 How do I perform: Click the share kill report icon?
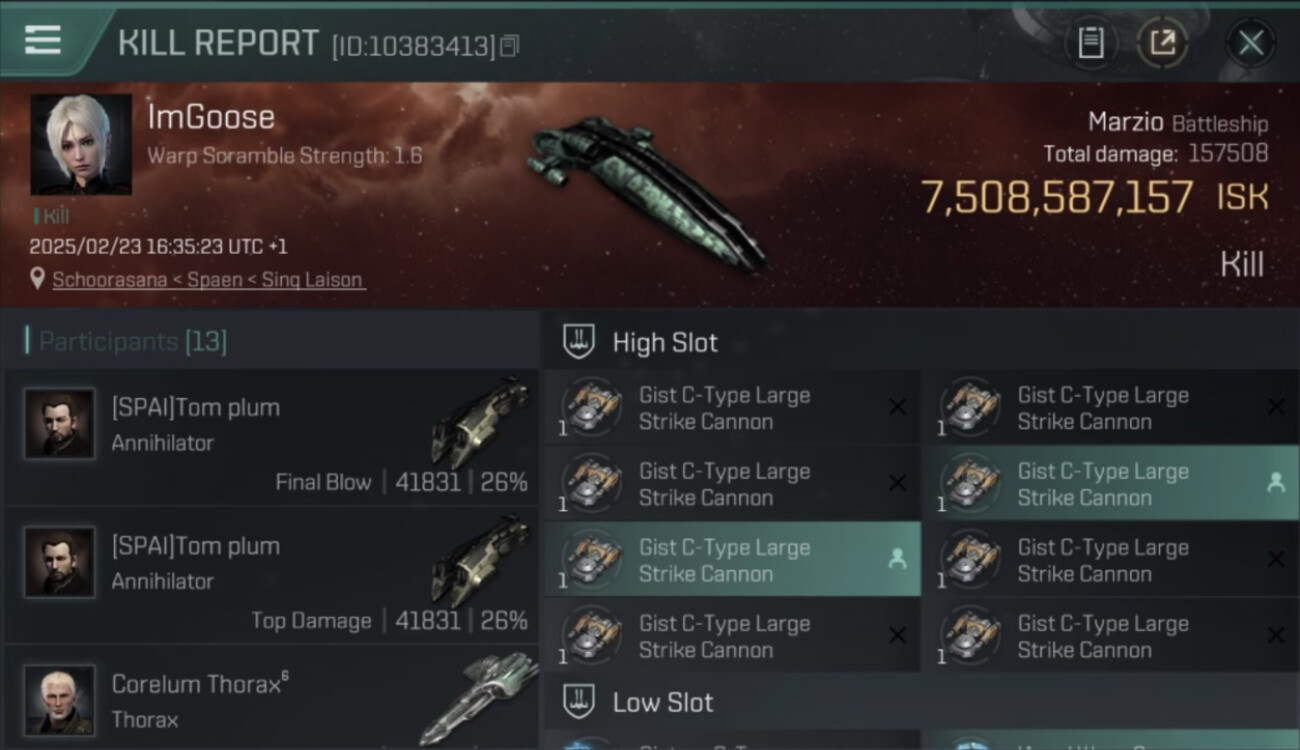coord(1162,43)
